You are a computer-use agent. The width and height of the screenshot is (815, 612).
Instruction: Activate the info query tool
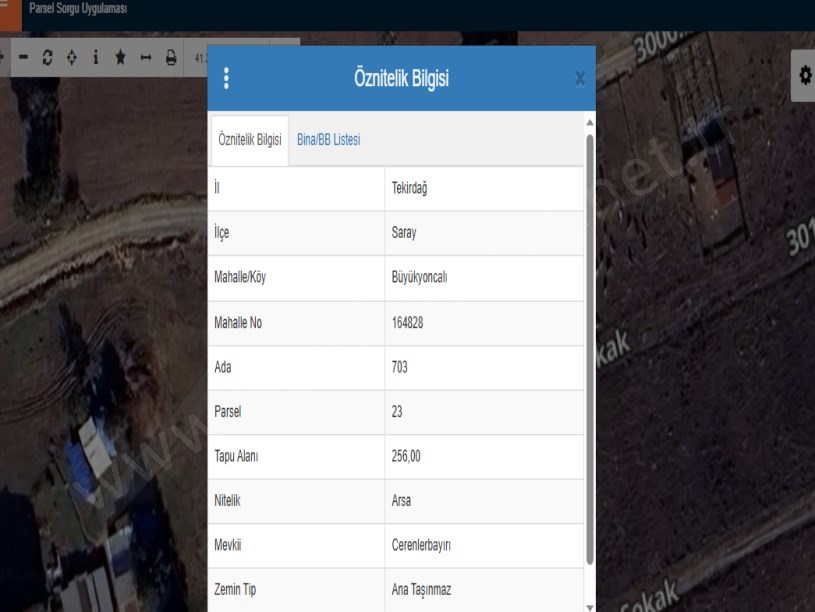pyautogui.click(x=95, y=58)
